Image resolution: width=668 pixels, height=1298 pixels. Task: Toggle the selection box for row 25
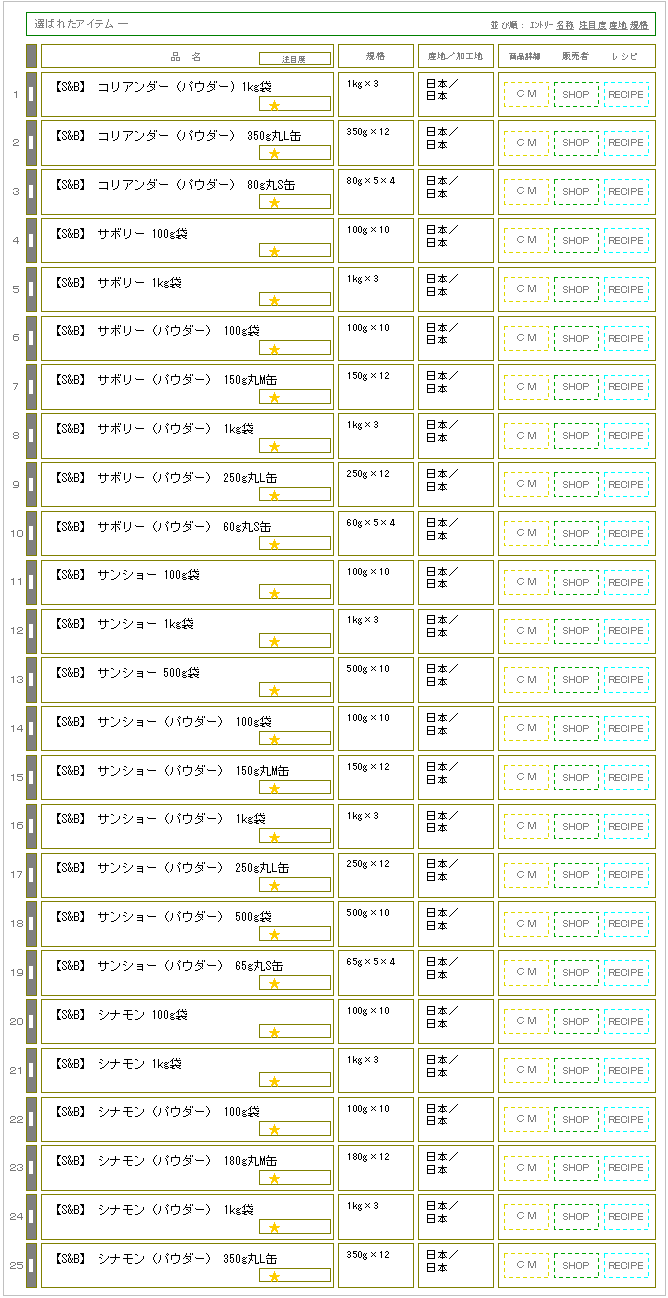pyautogui.click(x=31, y=1265)
